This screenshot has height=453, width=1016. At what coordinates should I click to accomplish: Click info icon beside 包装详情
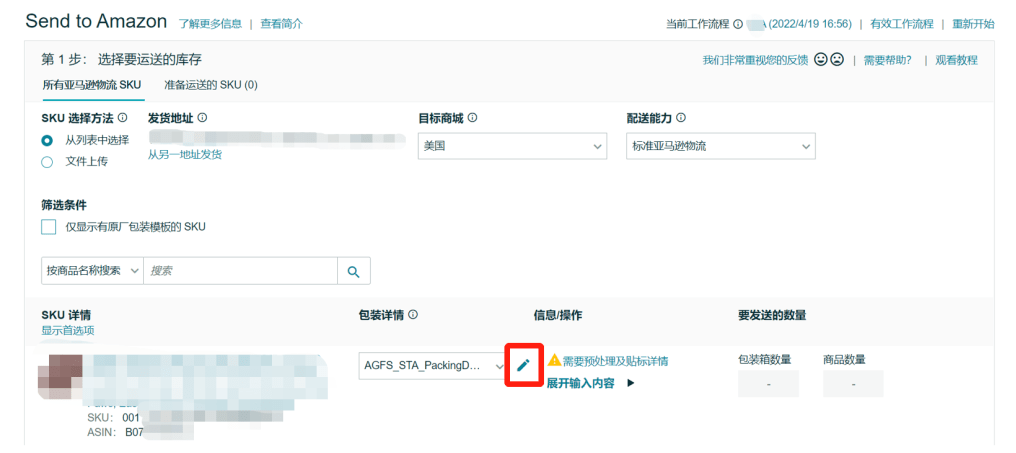413,315
